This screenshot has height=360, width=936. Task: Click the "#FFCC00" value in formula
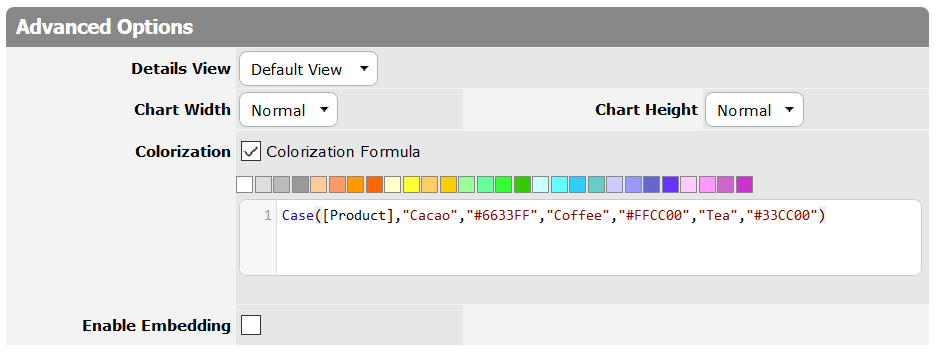pos(655,216)
